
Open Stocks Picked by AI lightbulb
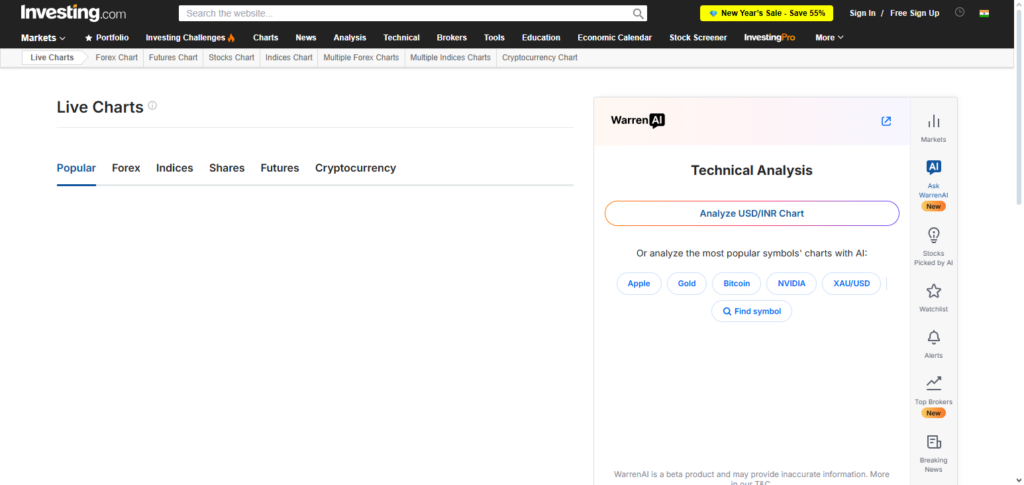click(933, 236)
